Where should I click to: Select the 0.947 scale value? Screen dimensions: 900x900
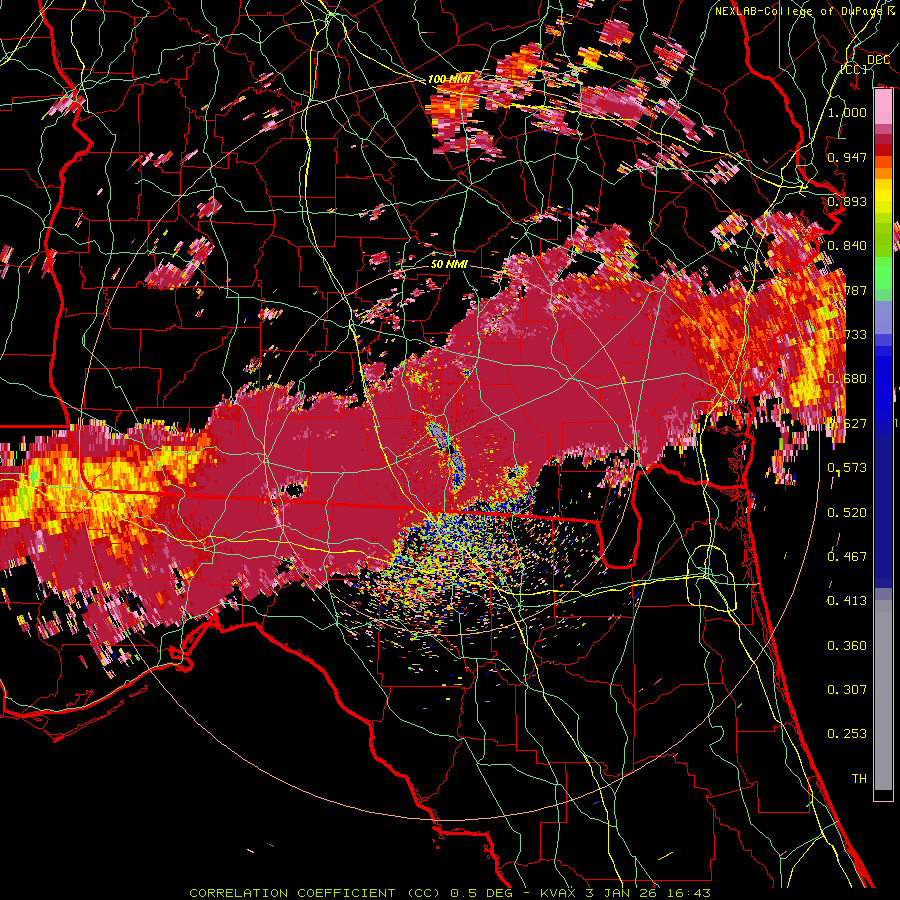click(x=847, y=157)
